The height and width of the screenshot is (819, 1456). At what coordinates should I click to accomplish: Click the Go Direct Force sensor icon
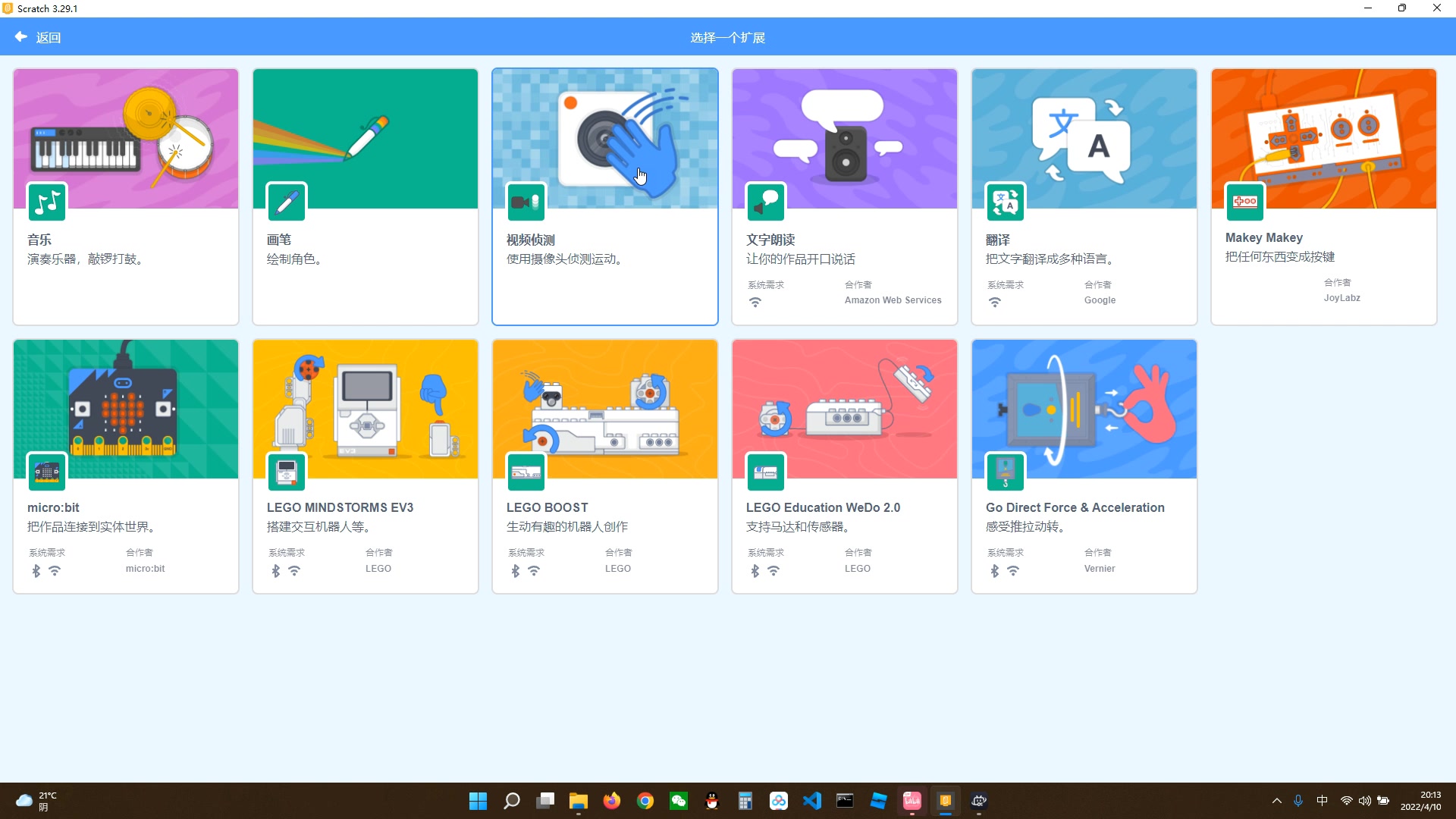[x=1006, y=472]
